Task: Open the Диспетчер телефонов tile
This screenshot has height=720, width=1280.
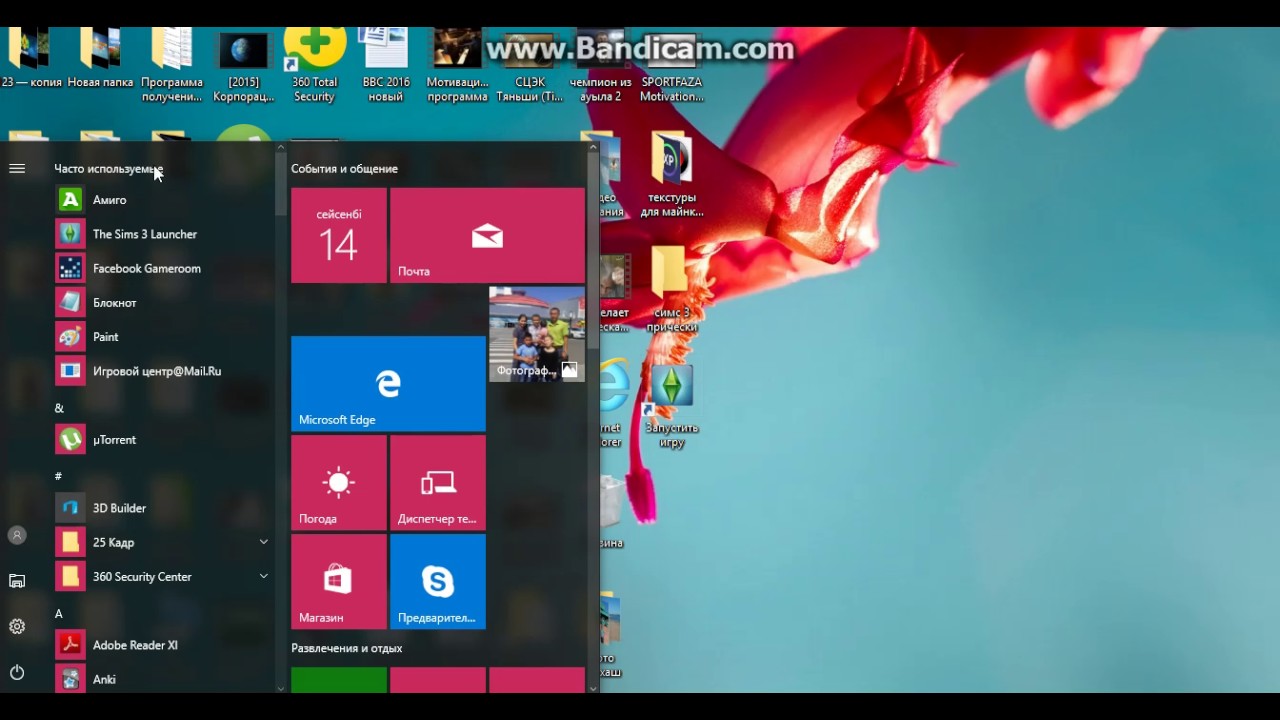Action: coord(438,483)
